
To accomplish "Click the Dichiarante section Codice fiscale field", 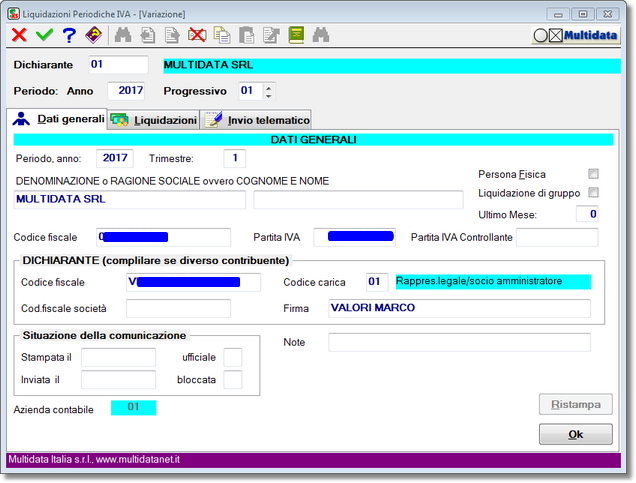I will pyautogui.click(x=193, y=282).
